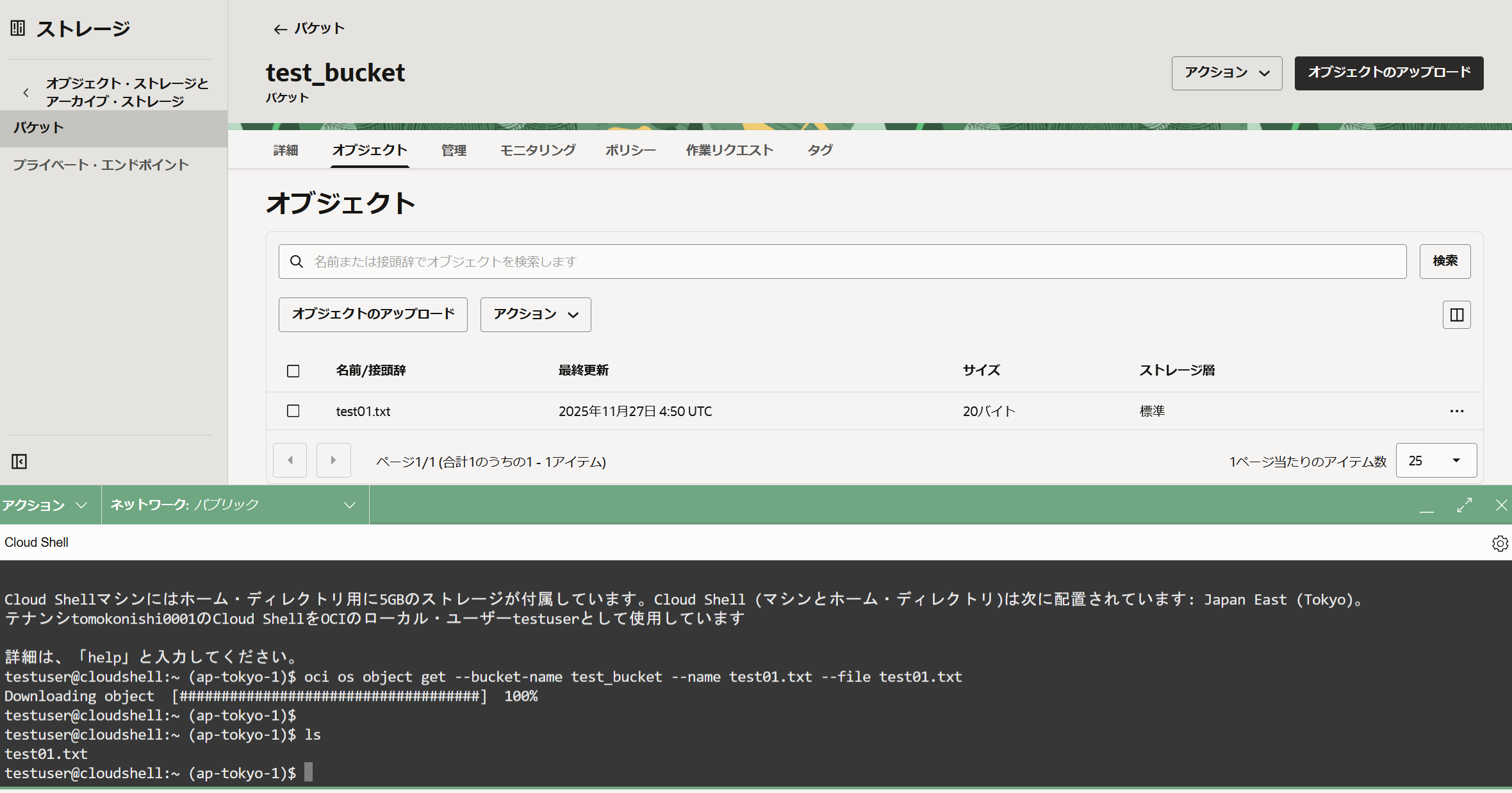Open the ネットワーク: パブリック dropdown in Cloud Shell
This screenshot has height=793, width=1512.
pyautogui.click(x=234, y=505)
